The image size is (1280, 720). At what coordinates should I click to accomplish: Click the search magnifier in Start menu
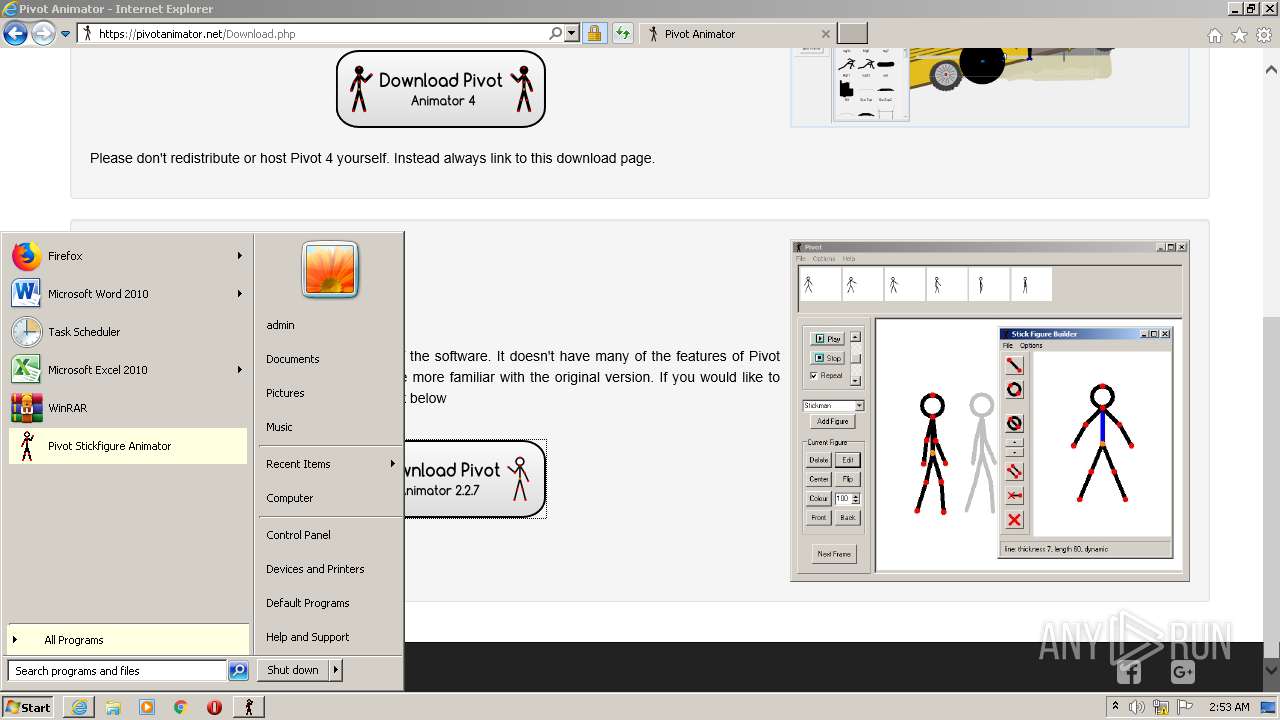coord(238,671)
